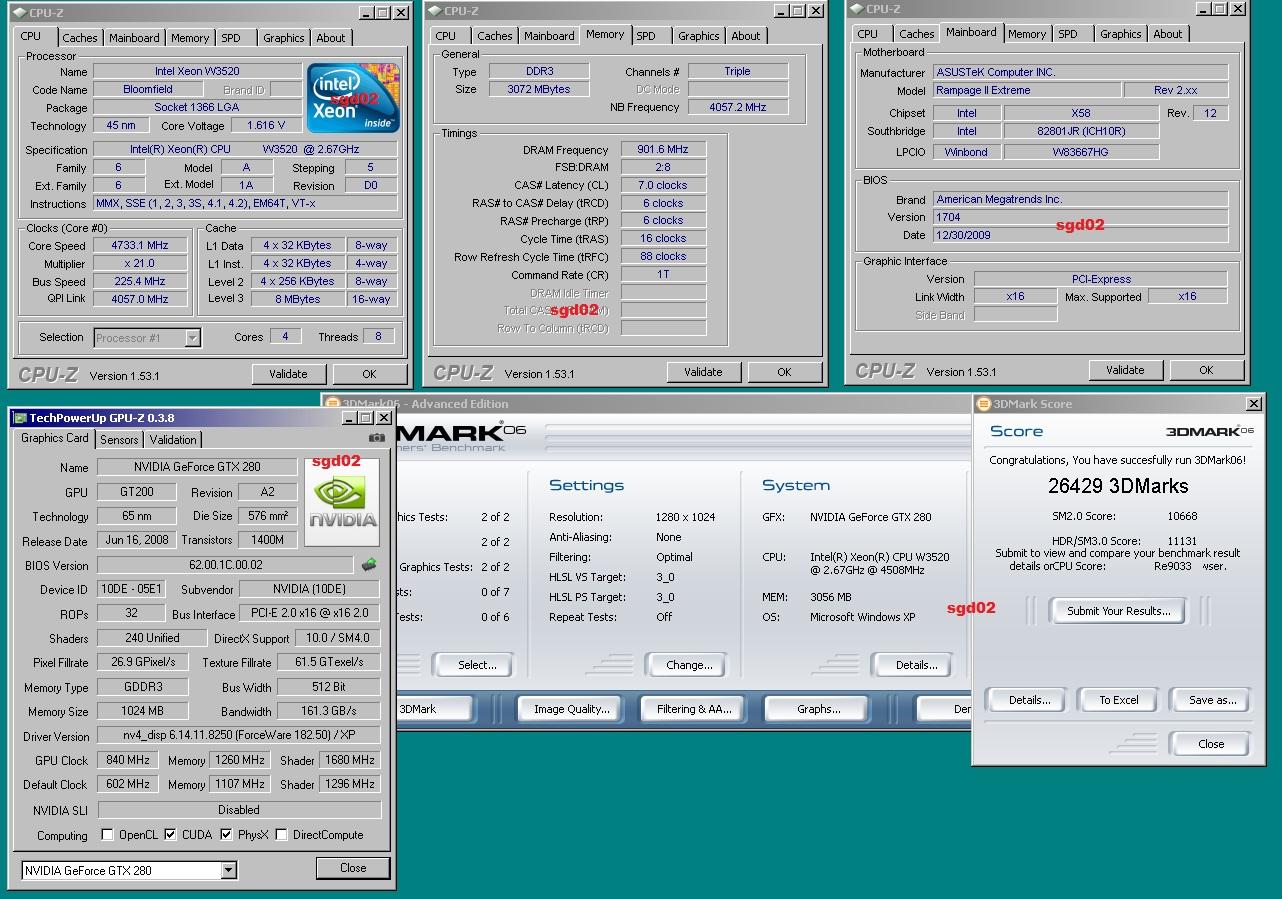Click the BIOS save chip icon in GPU-Z
Viewport: 1282px width, 899px height.
point(369,565)
